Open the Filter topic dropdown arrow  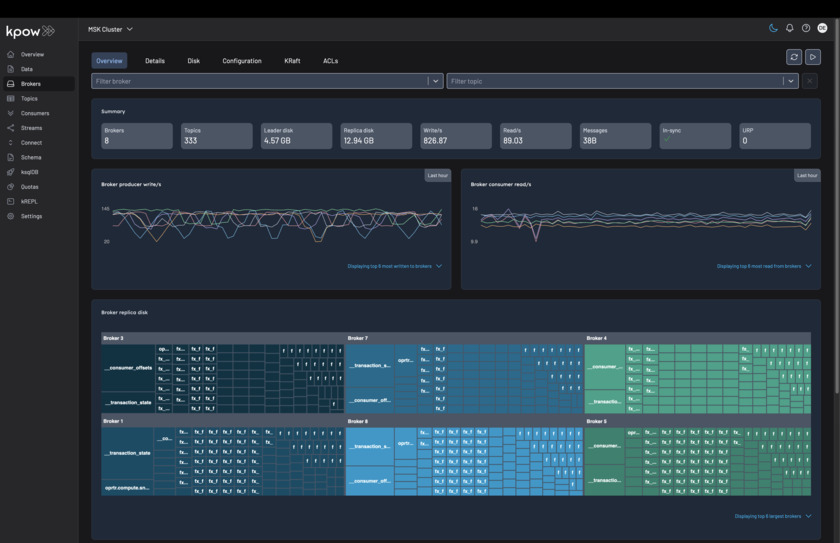(x=791, y=81)
